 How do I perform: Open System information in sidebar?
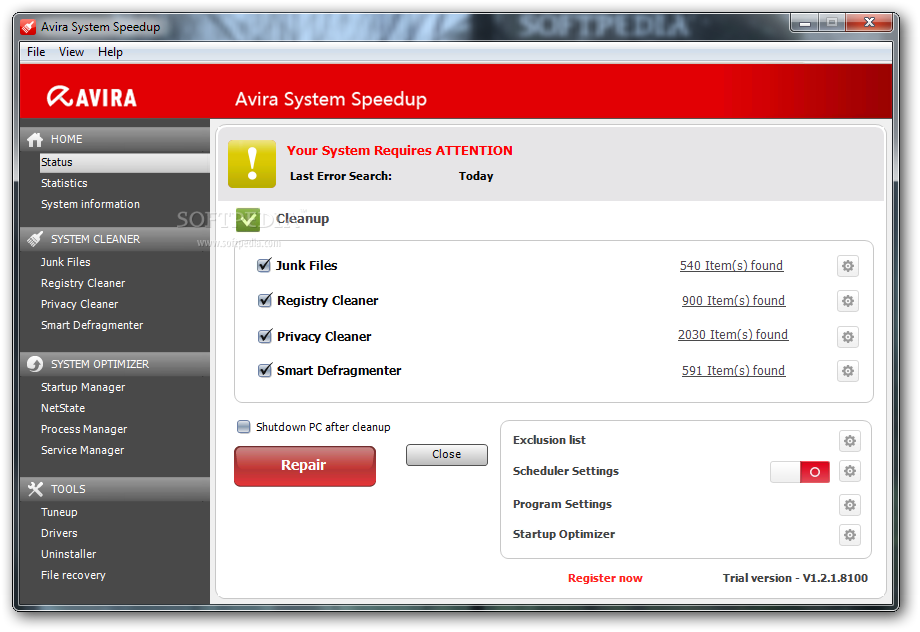90,204
